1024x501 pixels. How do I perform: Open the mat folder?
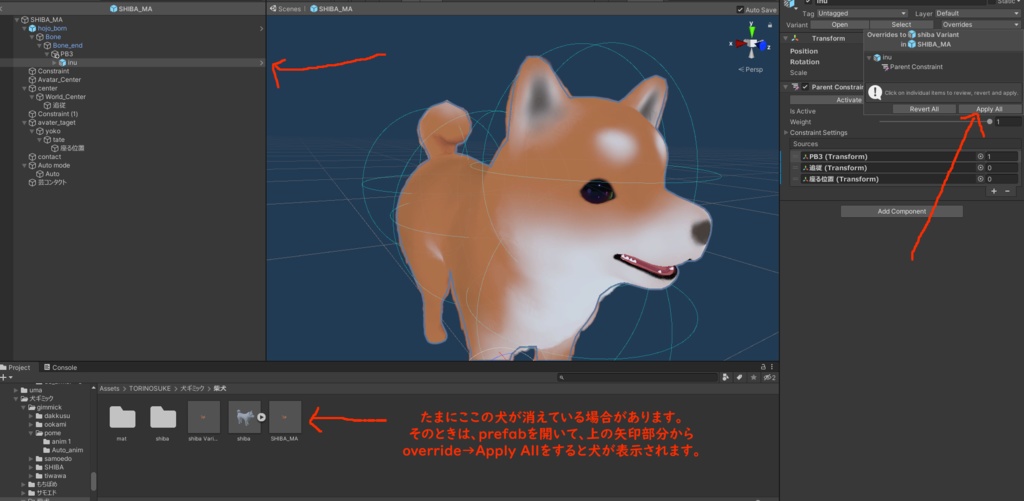coord(122,417)
